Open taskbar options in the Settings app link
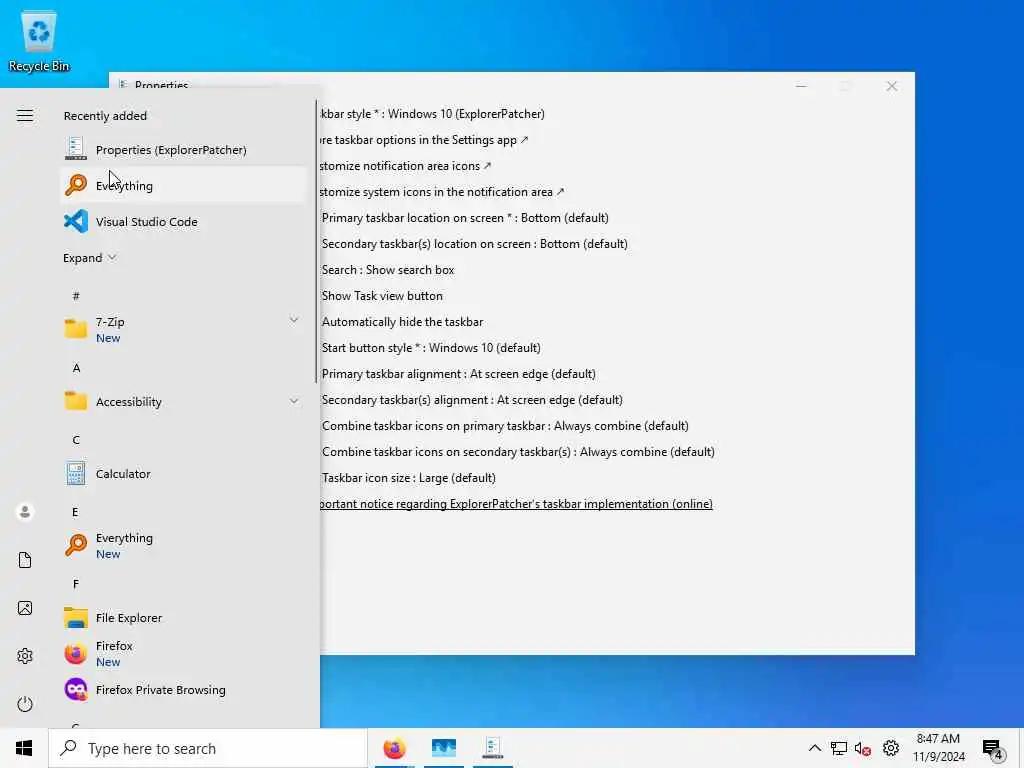Image resolution: width=1024 pixels, height=768 pixels. pyautogui.click(x=424, y=140)
